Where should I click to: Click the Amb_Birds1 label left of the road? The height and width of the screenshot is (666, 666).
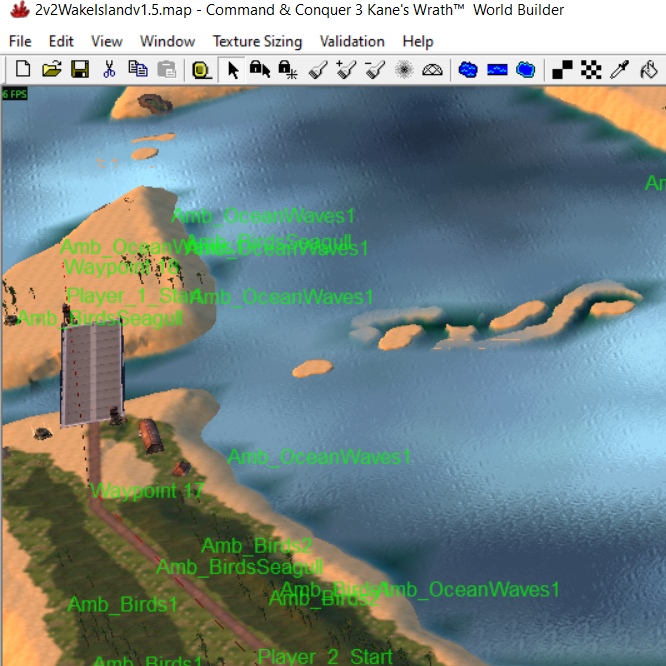123,604
